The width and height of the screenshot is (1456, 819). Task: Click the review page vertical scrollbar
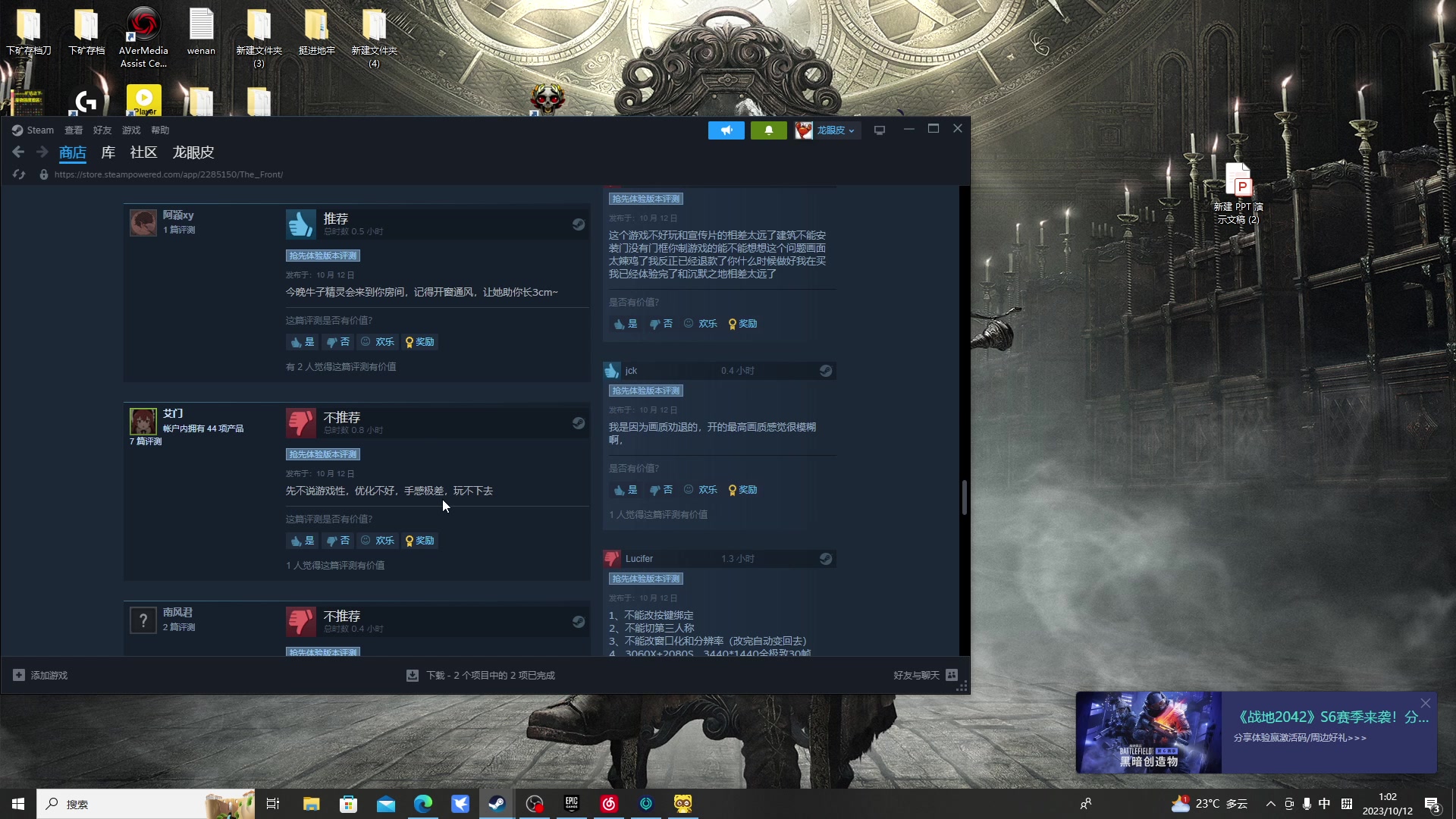964,497
